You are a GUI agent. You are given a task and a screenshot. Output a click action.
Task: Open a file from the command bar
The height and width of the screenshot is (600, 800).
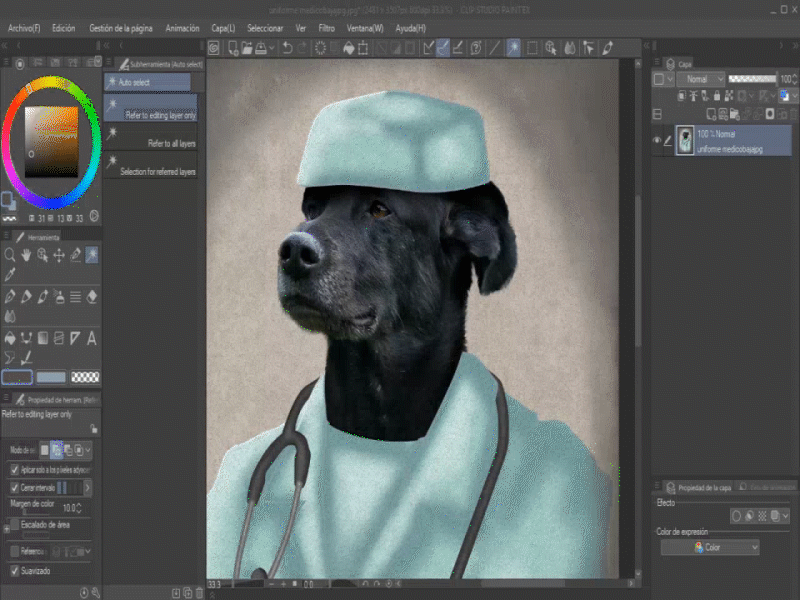[247, 48]
